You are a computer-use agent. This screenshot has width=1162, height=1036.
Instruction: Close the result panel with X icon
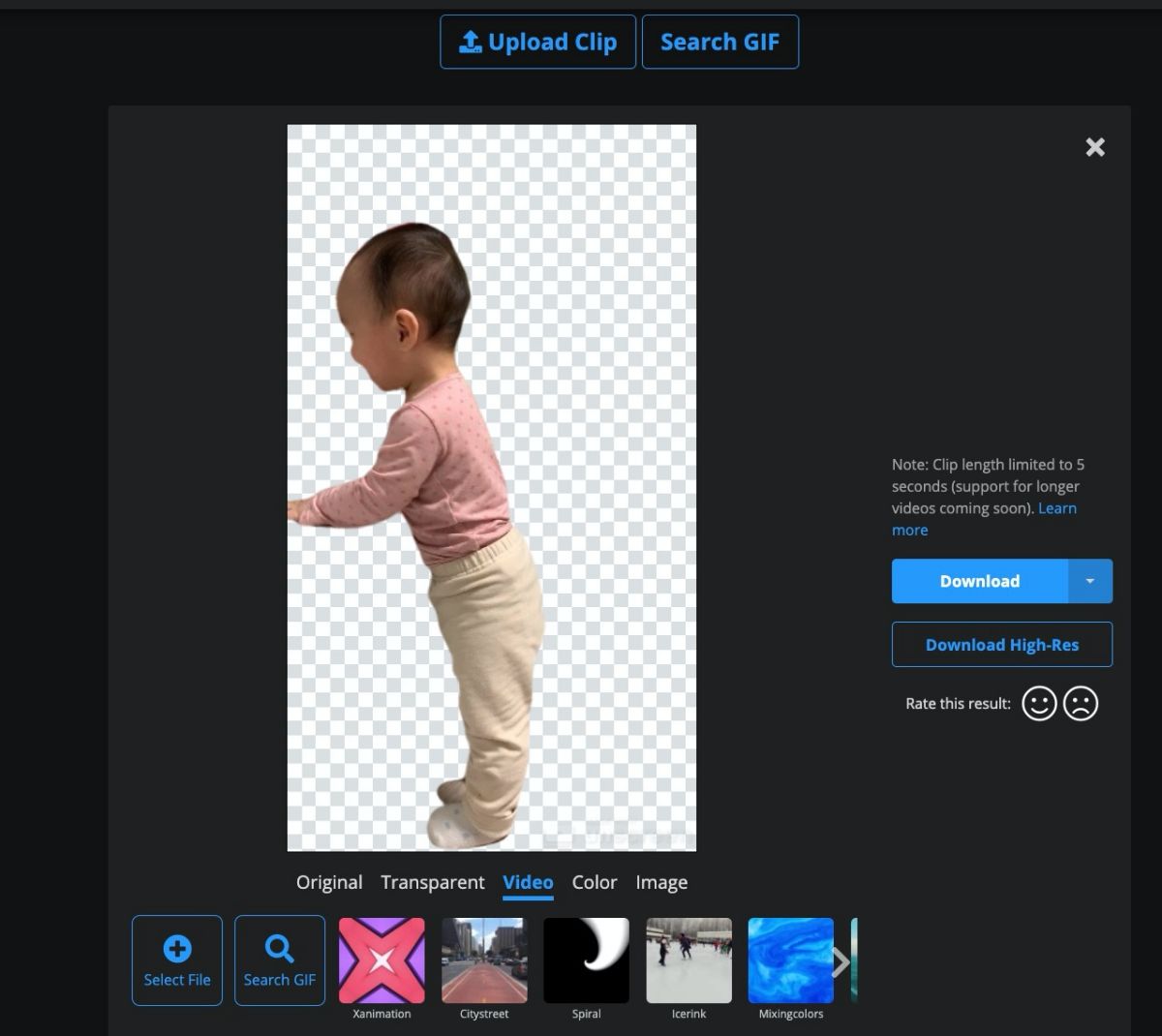pyautogui.click(x=1095, y=147)
